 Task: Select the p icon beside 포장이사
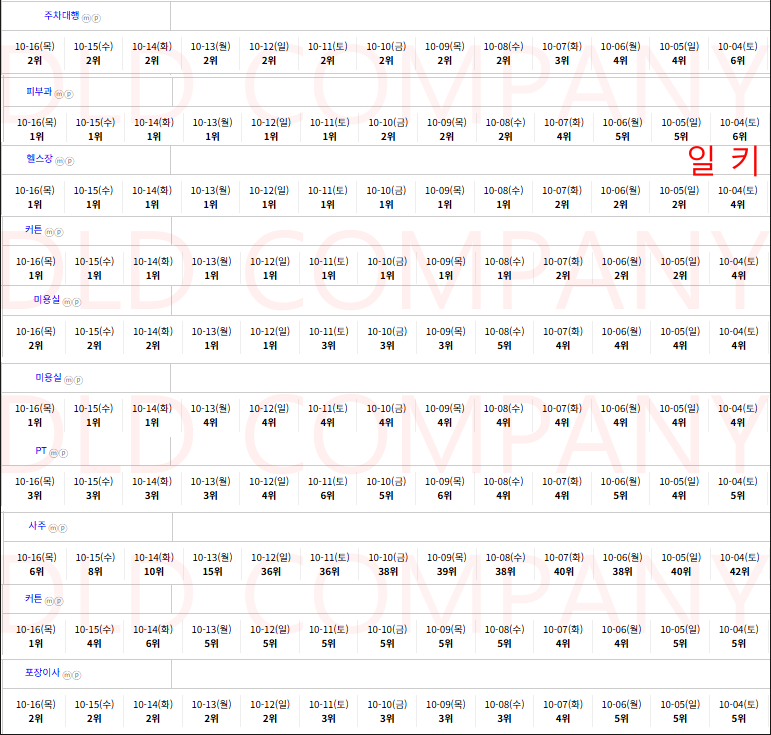[77, 676]
